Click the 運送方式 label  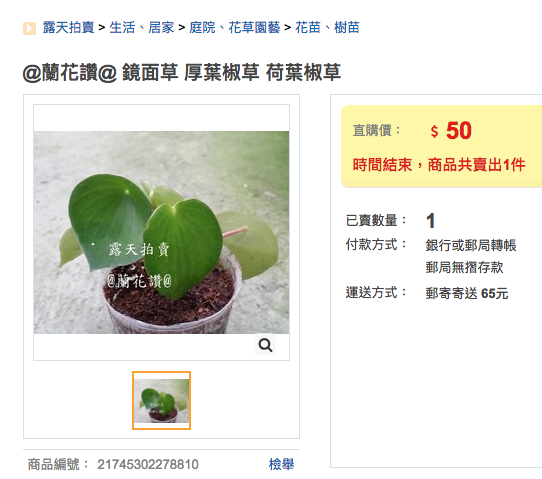coord(376,292)
